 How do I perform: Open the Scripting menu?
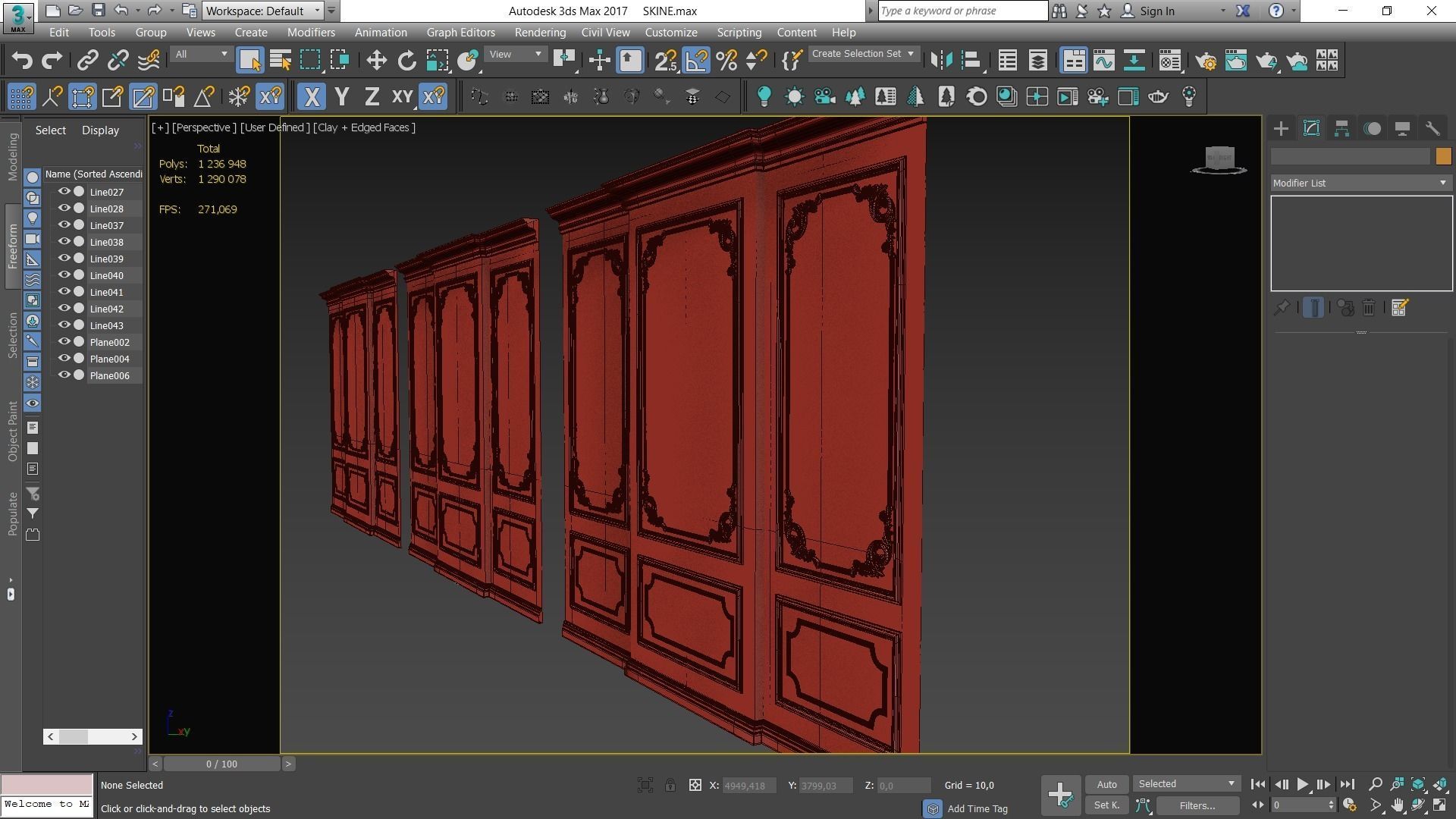tap(739, 33)
